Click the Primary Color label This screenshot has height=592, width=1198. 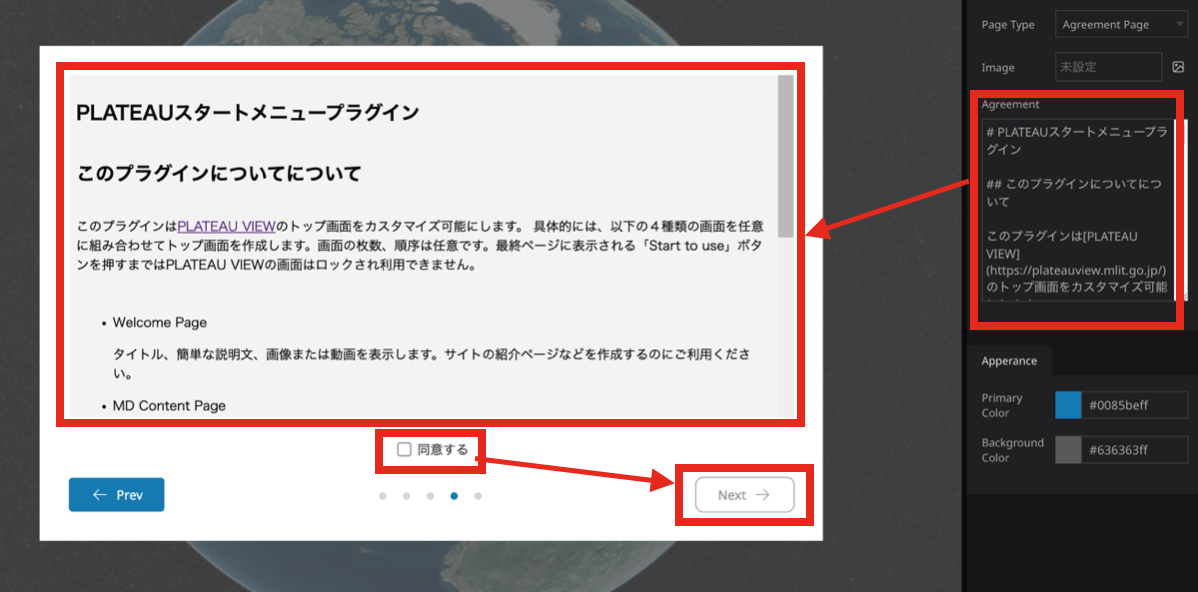click(1002, 406)
